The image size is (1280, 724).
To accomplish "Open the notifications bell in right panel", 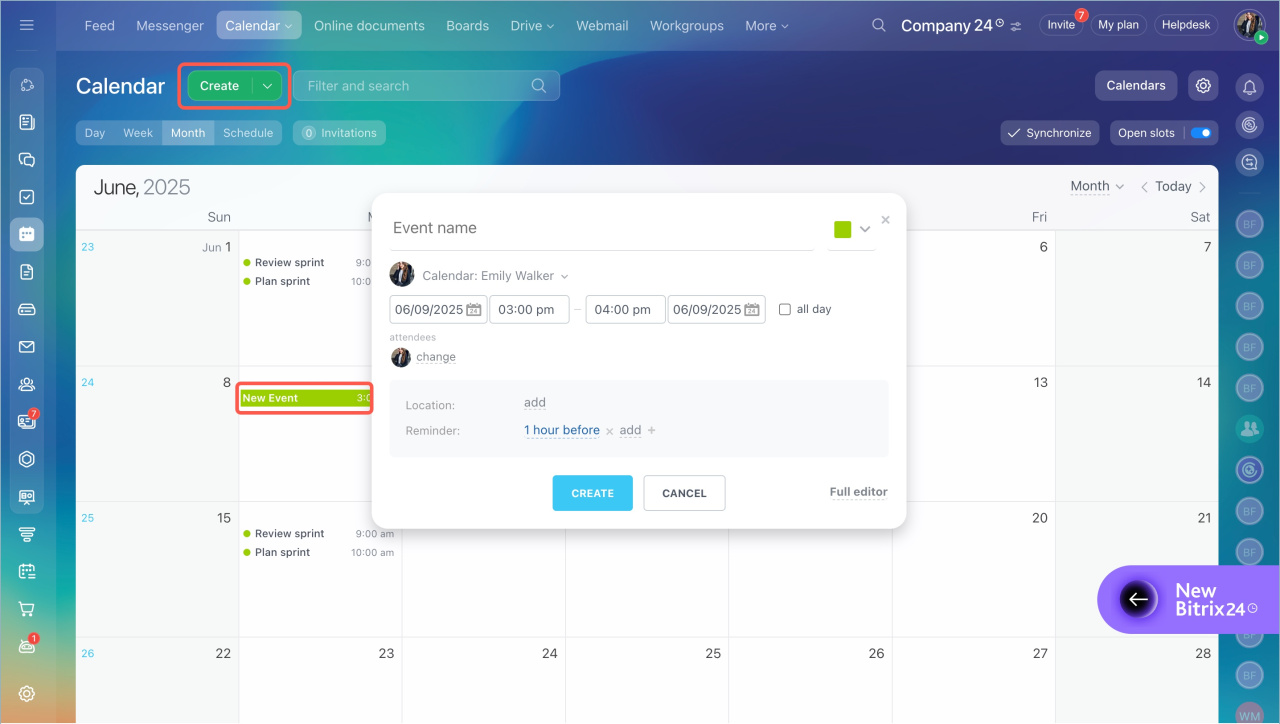I will click(1249, 87).
